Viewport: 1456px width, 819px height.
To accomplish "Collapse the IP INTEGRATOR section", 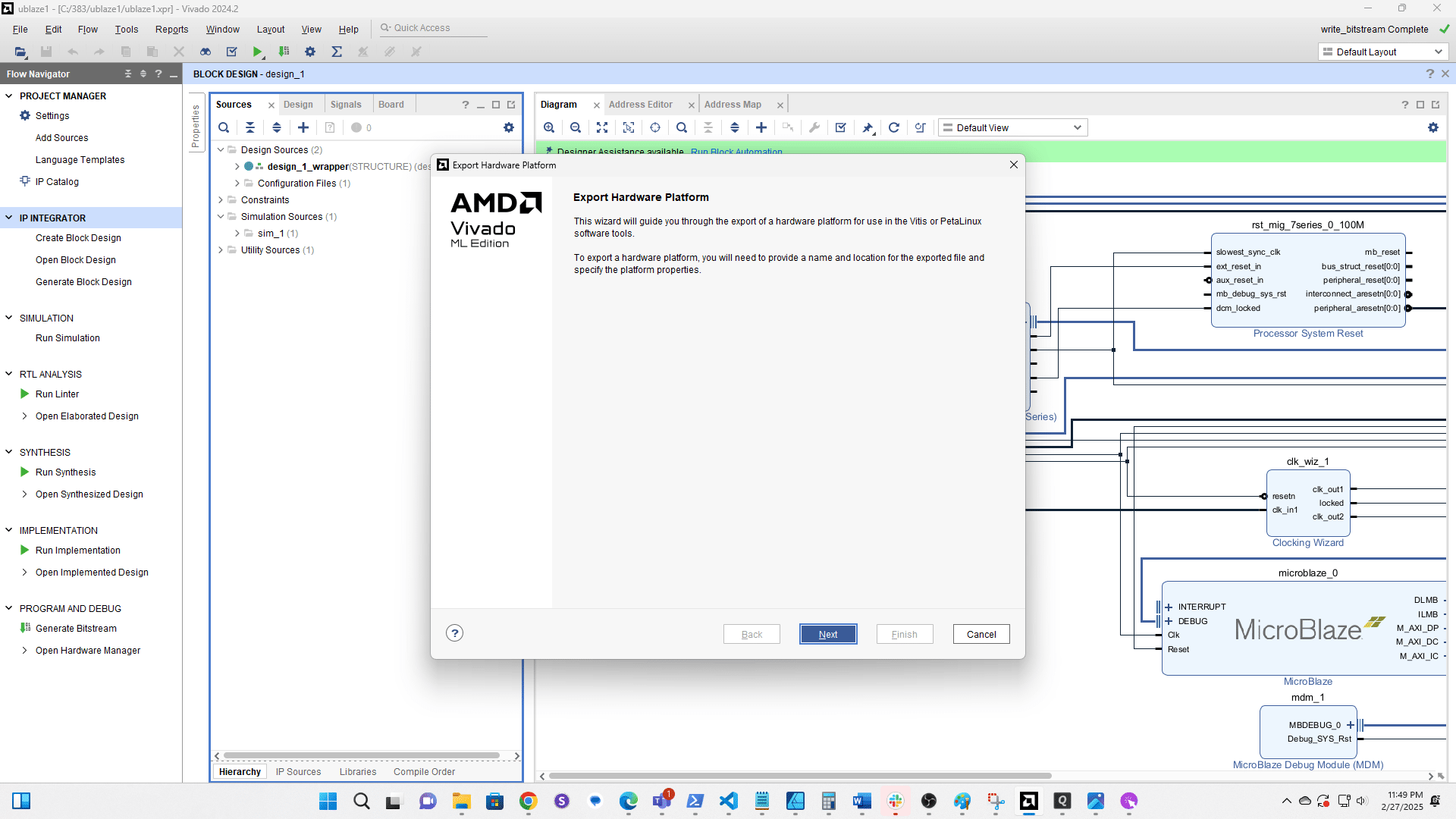I will [9, 218].
